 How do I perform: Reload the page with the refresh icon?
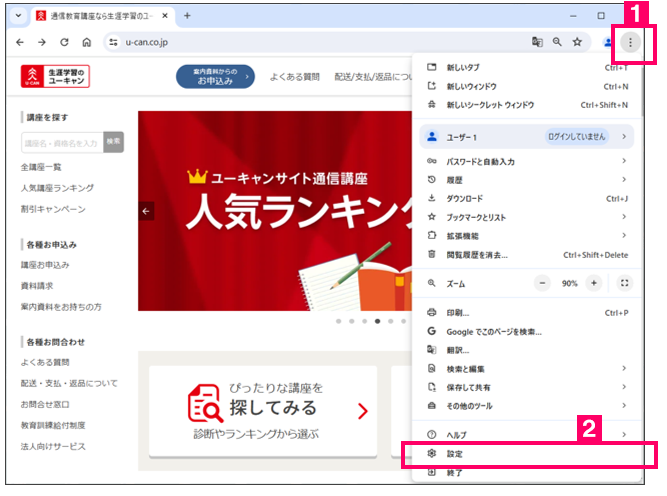point(64,42)
